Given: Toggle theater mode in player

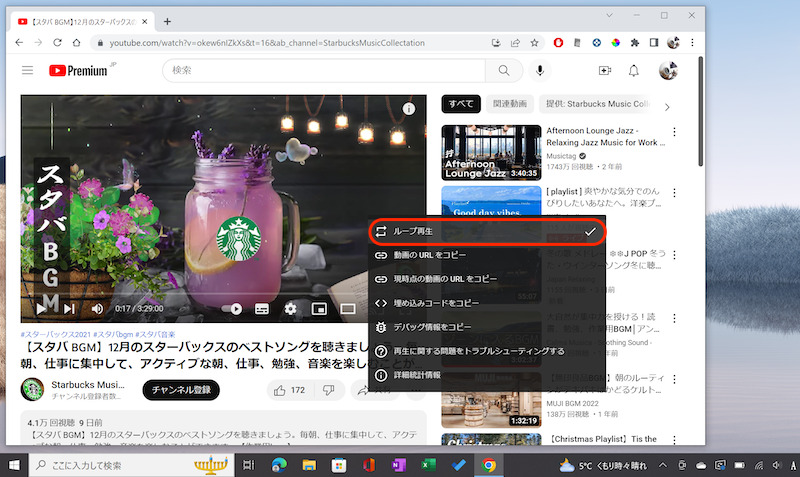Looking at the screenshot, I should pyautogui.click(x=348, y=309).
